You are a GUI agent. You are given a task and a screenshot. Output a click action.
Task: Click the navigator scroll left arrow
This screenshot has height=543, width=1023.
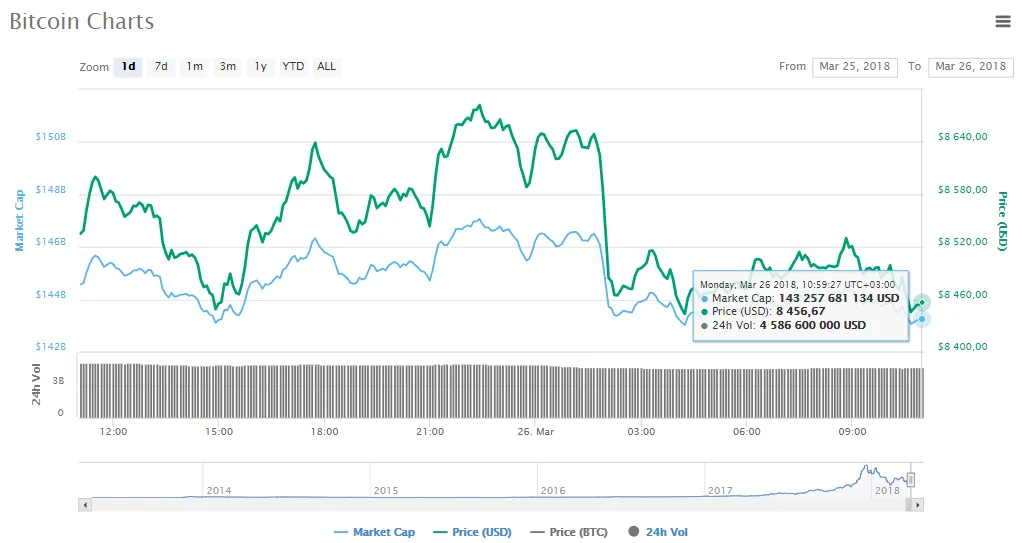pos(85,506)
